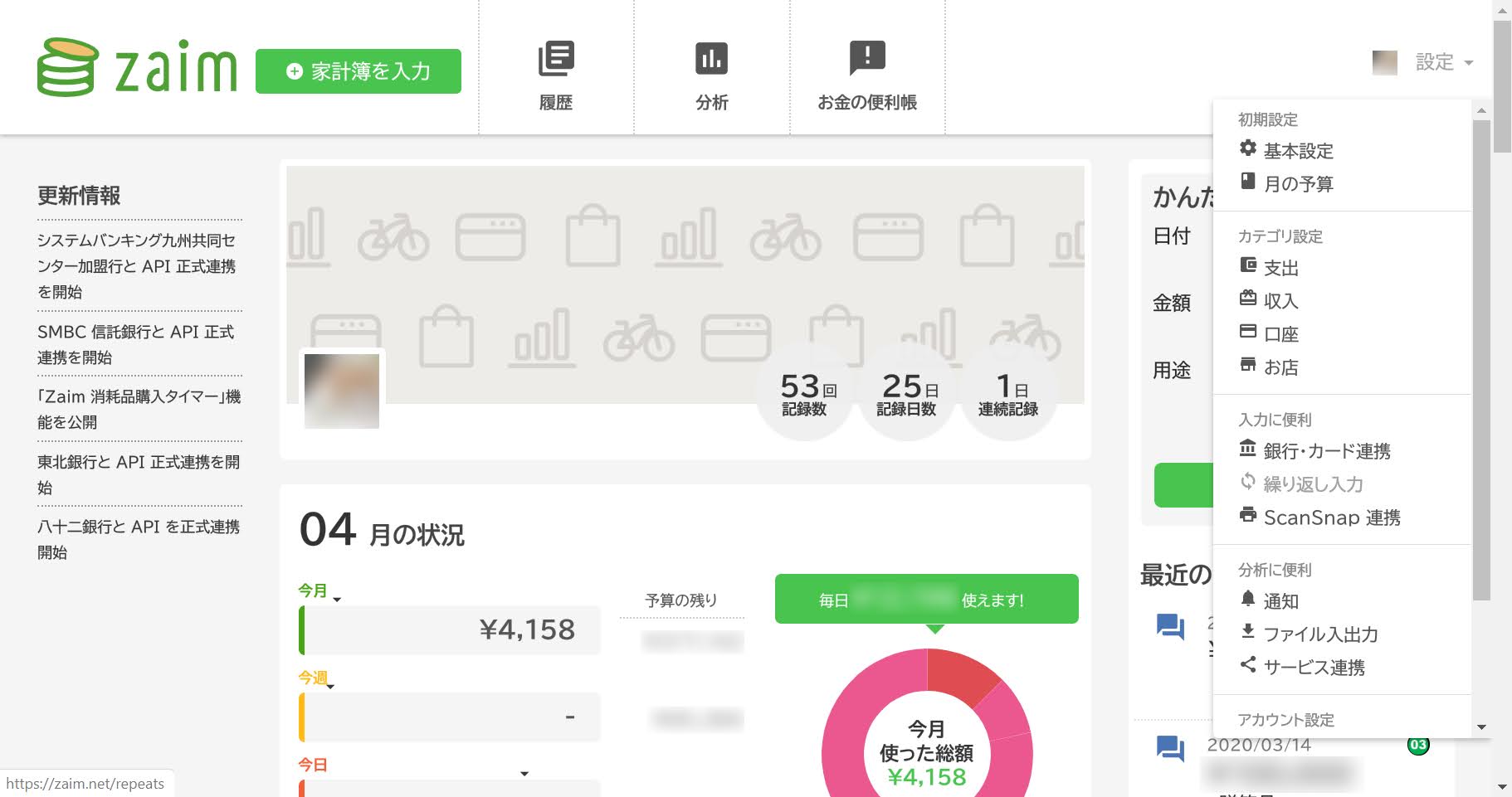Open 通知 menu entry
Viewport: 1512px width, 797px height.
point(1281,601)
